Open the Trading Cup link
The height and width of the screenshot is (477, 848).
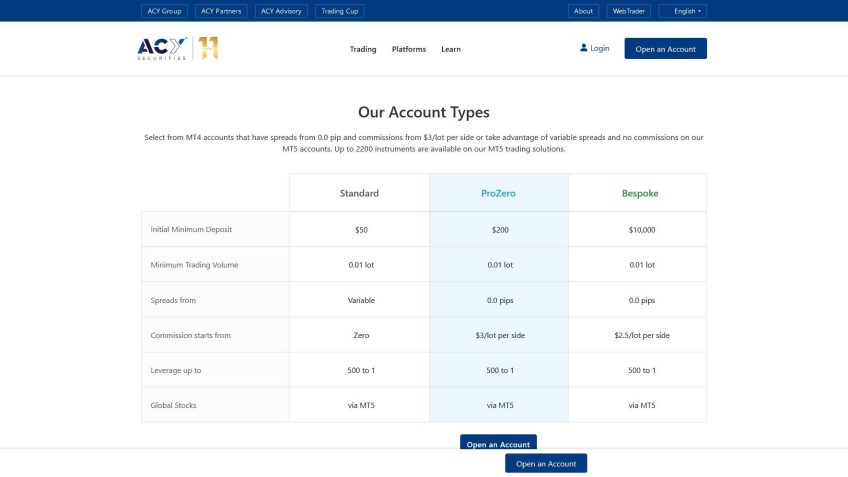tap(340, 11)
